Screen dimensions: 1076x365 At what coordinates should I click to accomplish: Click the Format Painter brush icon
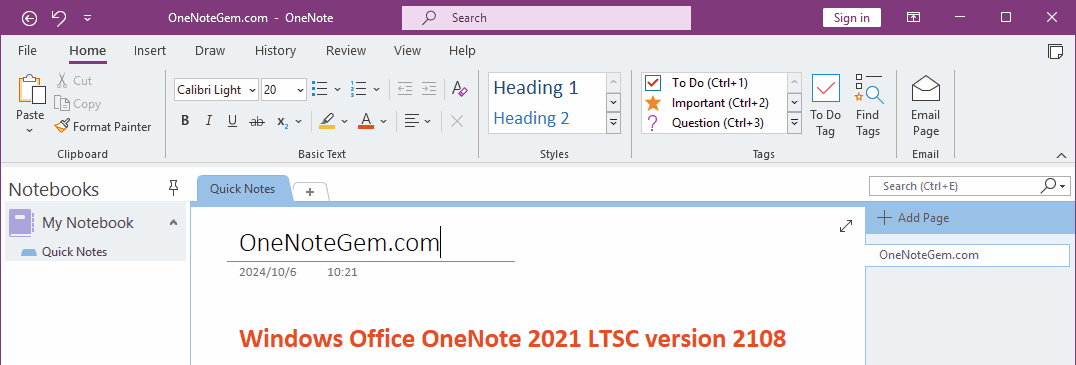pyautogui.click(x=62, y=126)
